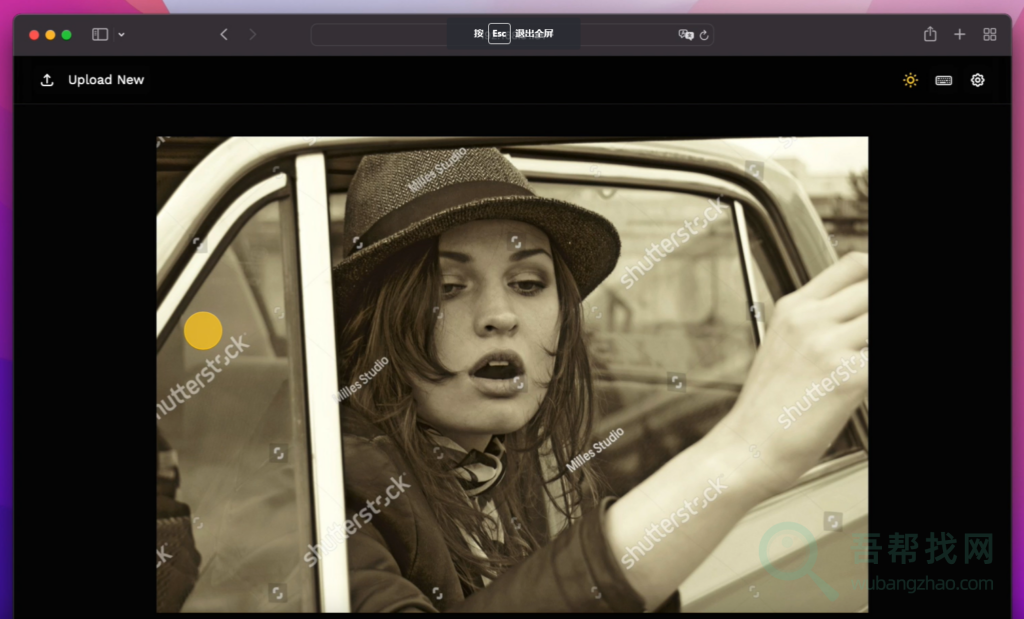Show the tab overview grid
Screen dimensions: 1024x619
[x=989, y=34]
